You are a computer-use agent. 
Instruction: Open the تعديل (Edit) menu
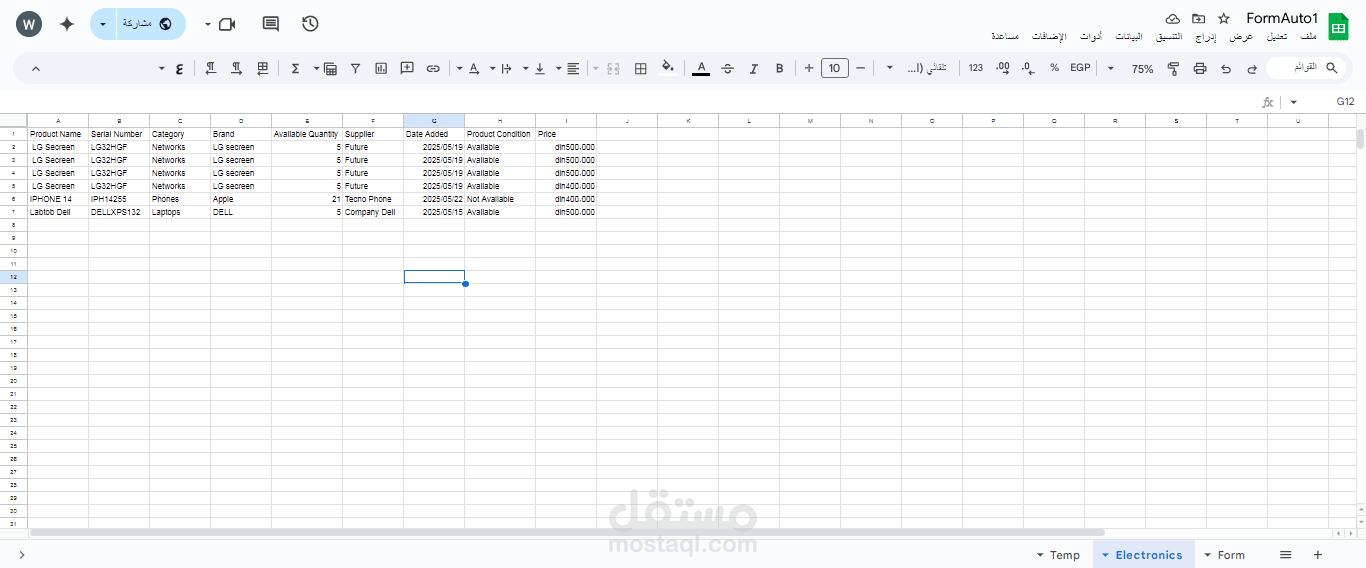(x=1277, y=36)
